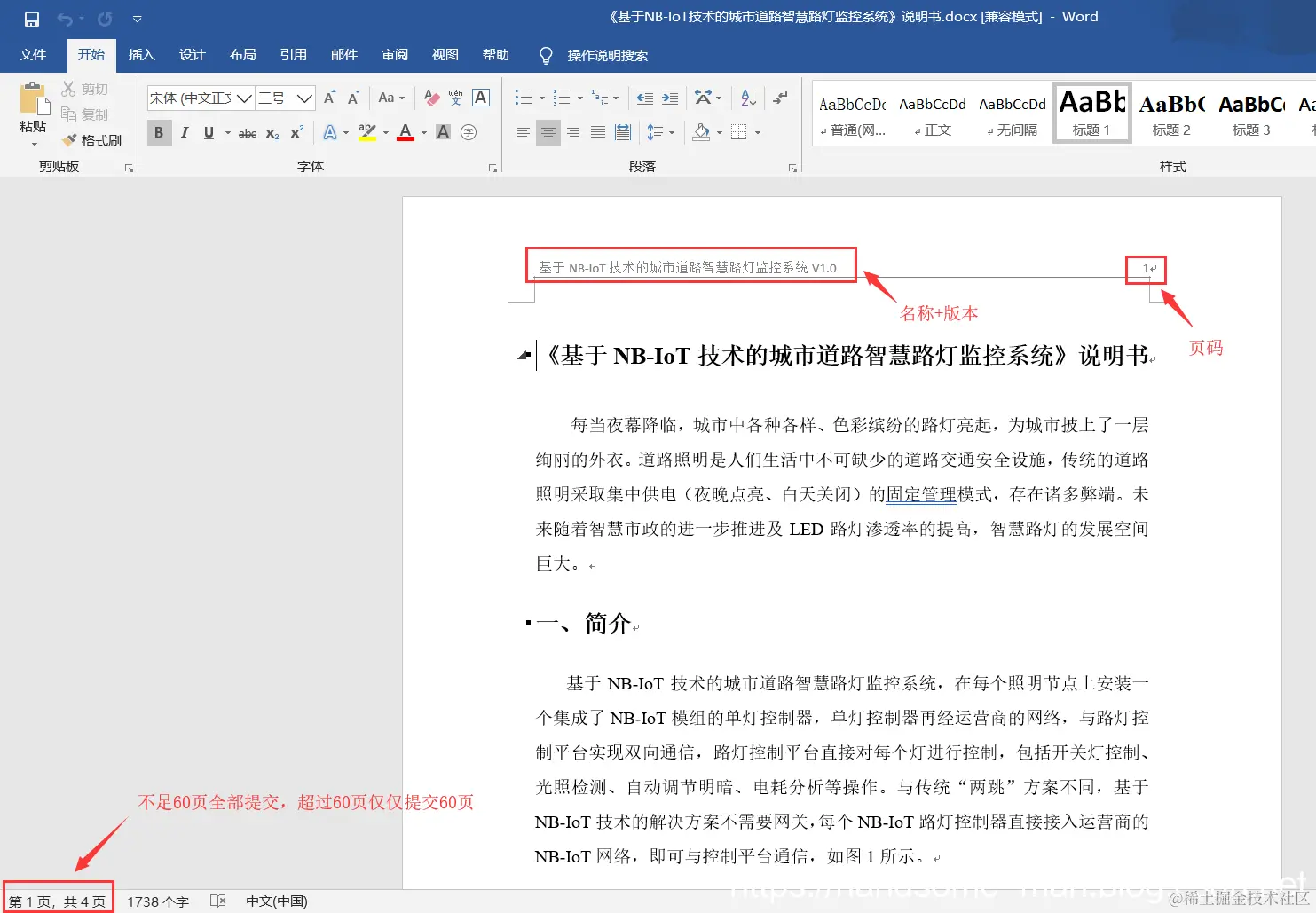Toggle center alignment button

[x=548, y=132]
